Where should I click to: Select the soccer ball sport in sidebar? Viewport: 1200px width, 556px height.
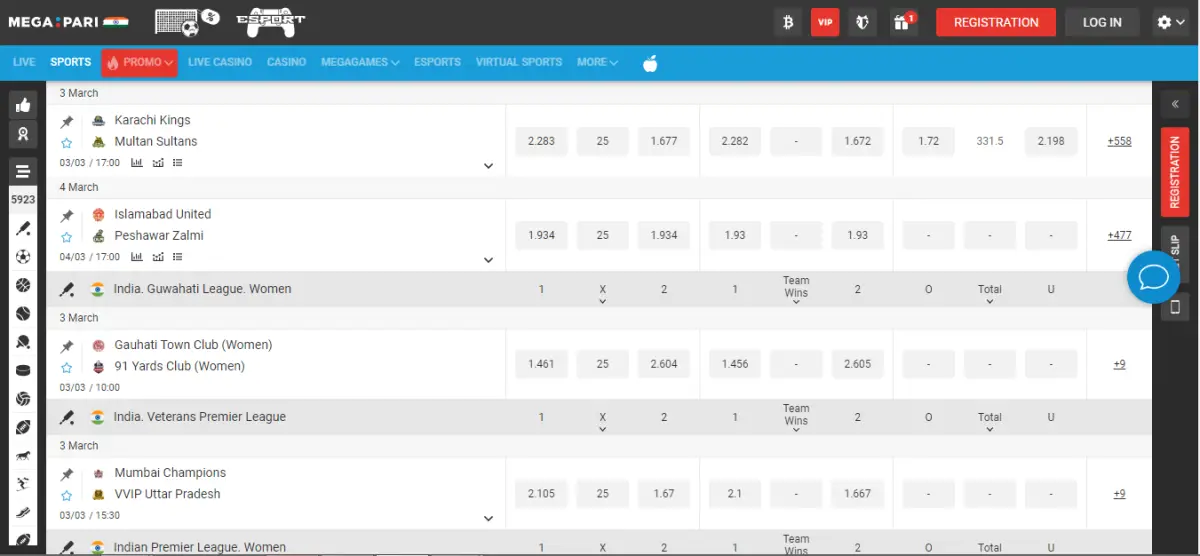coord(23,257)
